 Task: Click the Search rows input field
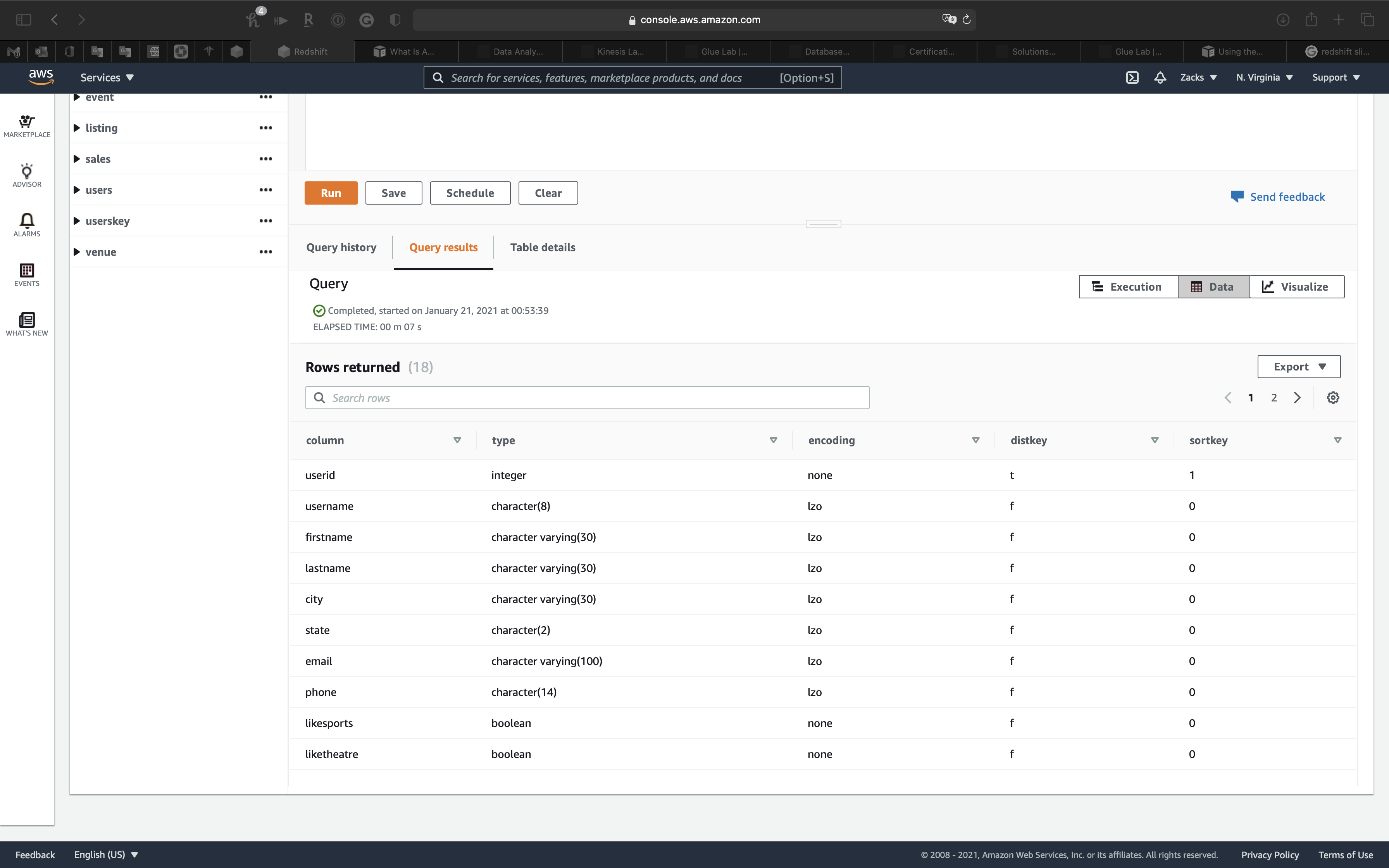[587, 398]
